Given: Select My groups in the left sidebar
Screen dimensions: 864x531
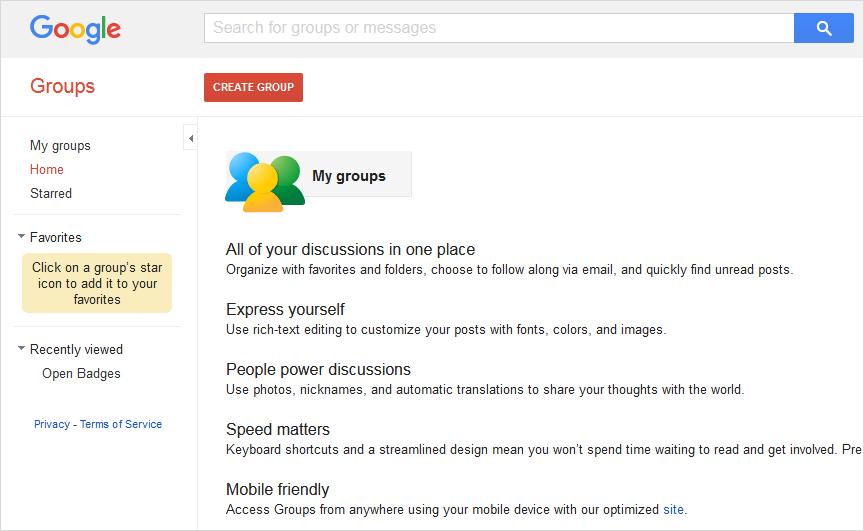Looking at the screenshot, I should click(60, 146).
